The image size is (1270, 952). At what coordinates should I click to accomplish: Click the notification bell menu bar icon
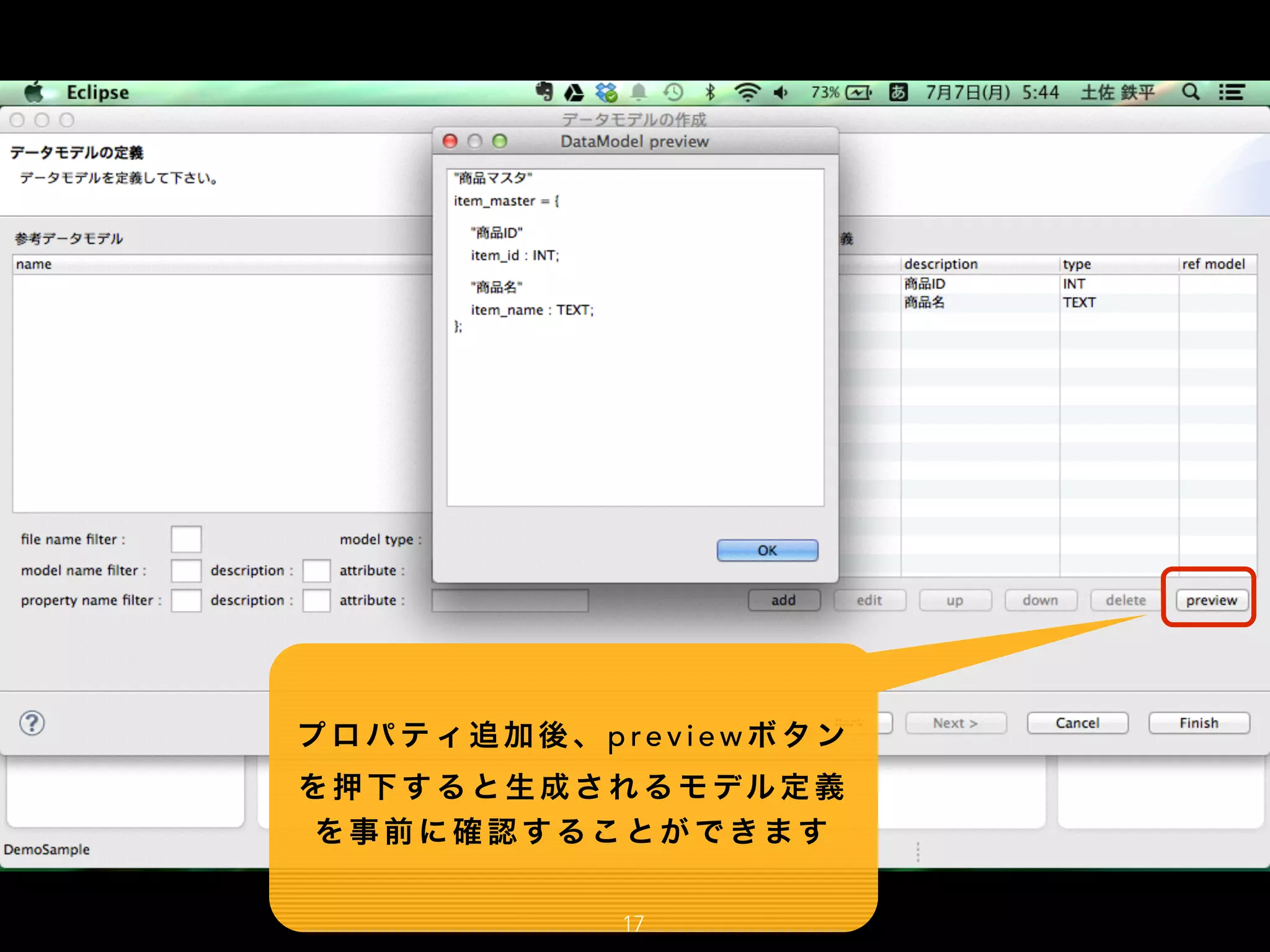tap(639, 93)
